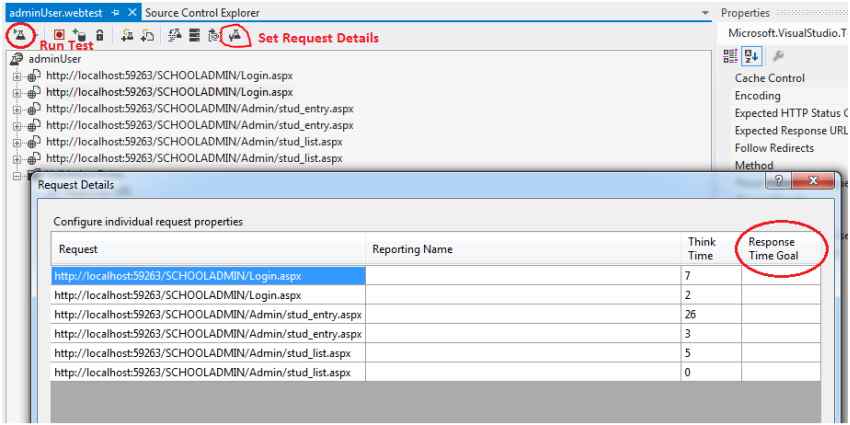
Task: Click the Property Pages wrench icon
Action: tap(777, 55)
